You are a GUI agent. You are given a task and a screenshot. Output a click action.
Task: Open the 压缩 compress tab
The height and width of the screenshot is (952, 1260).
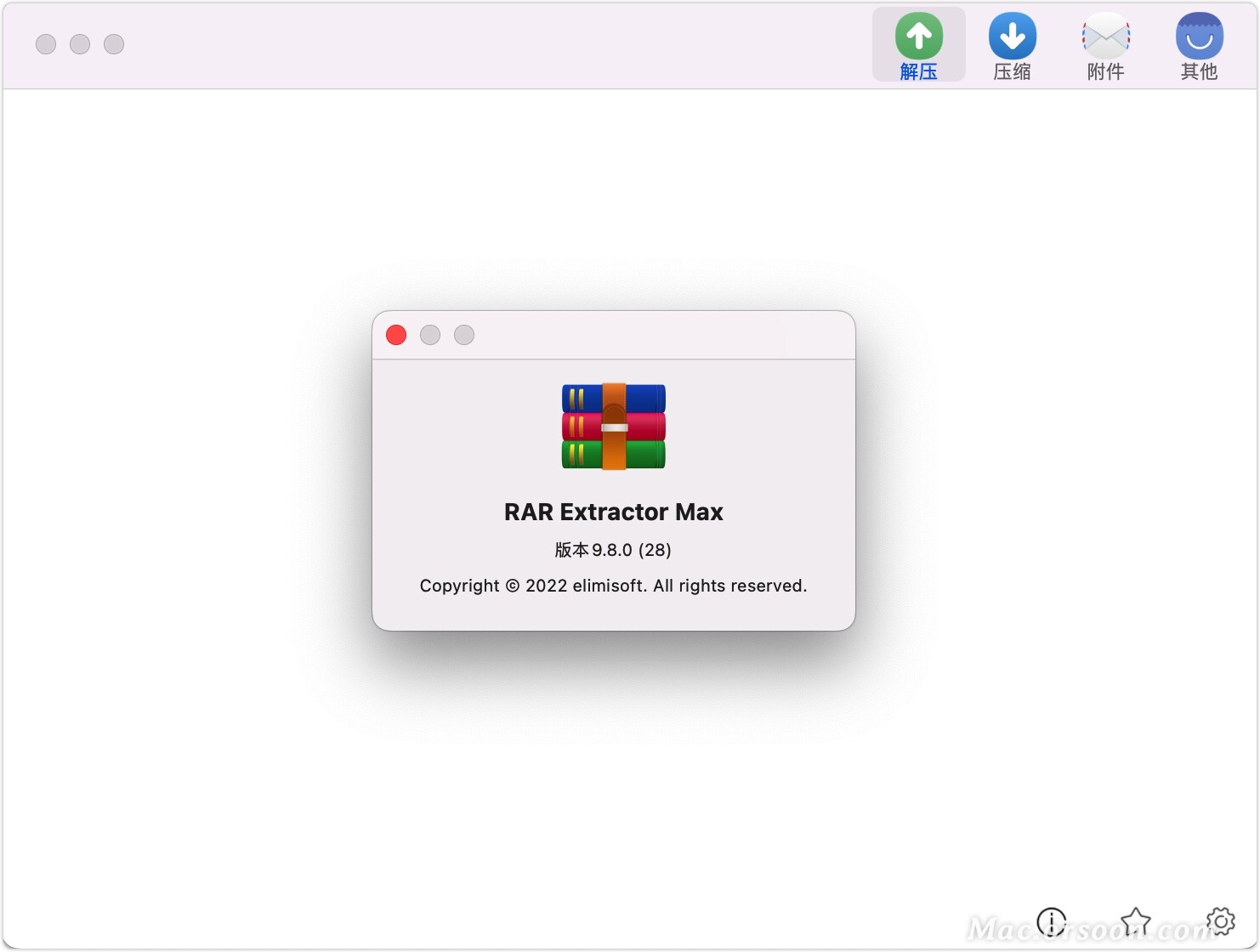(1012, 46)
